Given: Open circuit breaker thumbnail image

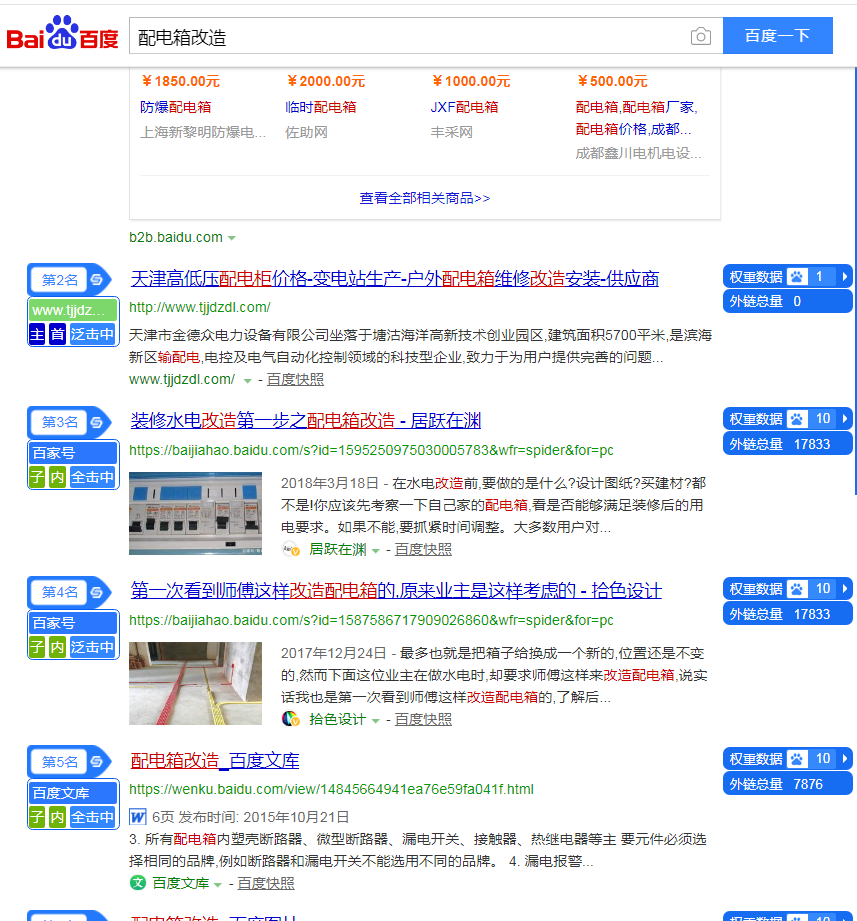Looking at the screenshot, I should pyautogui.click(x=196, y=513).
